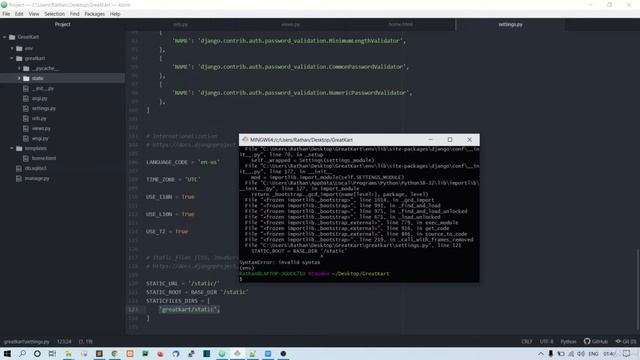Show hidden system tray icons
This screenshot has width=640, height=360.
[541, 354]
